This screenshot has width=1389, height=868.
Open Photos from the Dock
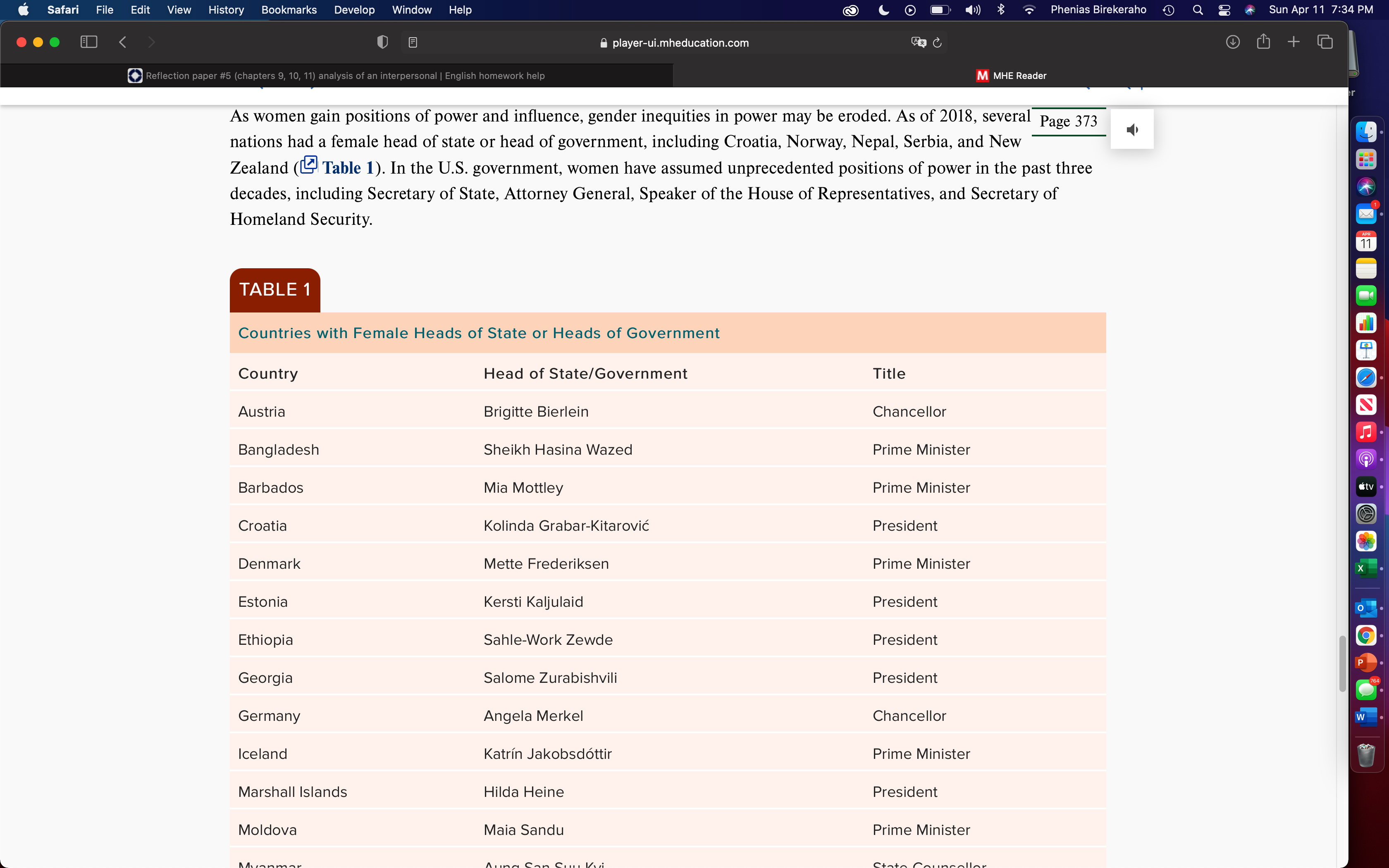[x=1366, y=541]
